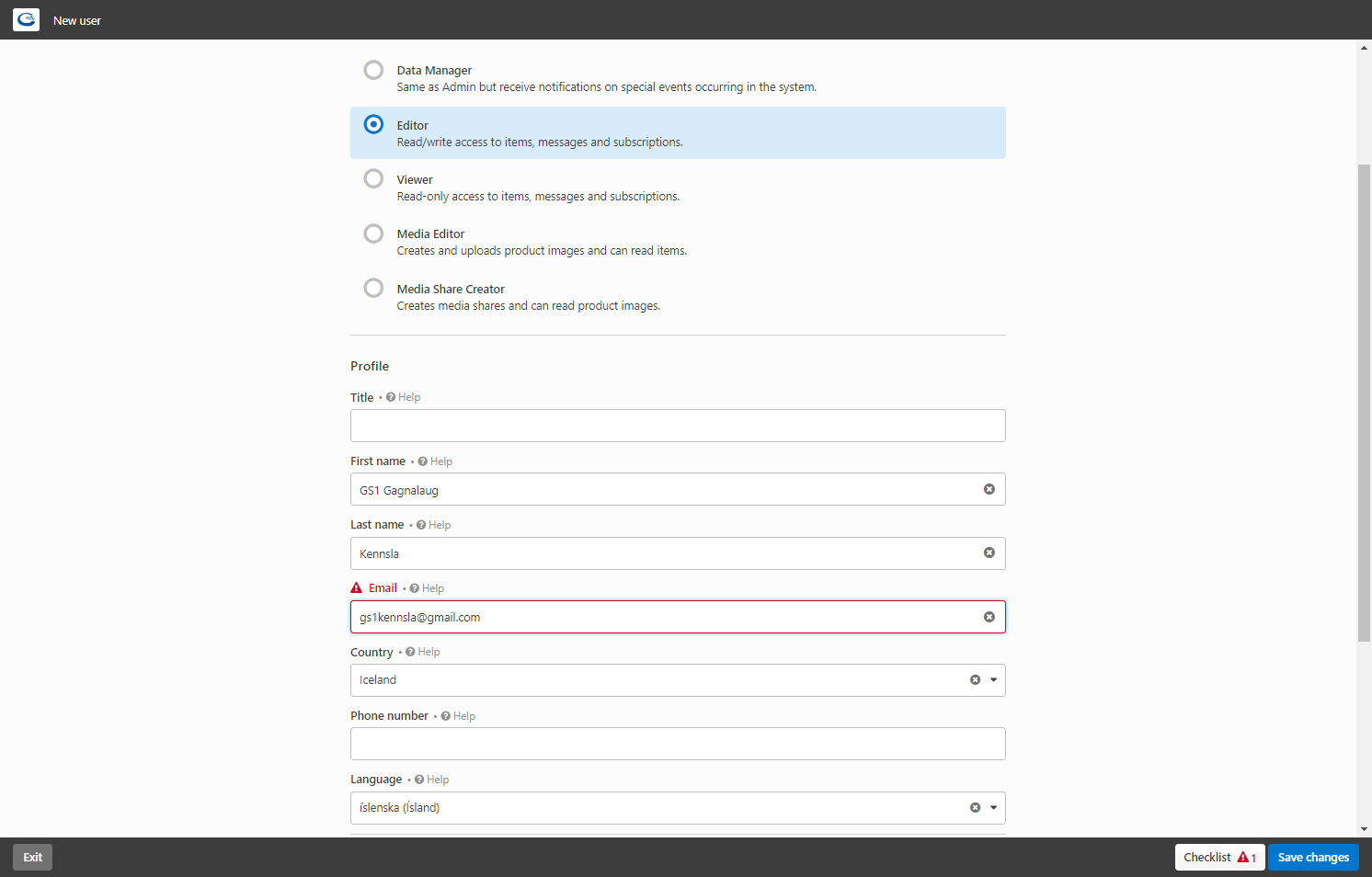Screen dimensions: 1372x877
Task: Click the app logo in header
Action: pos(26,19)
